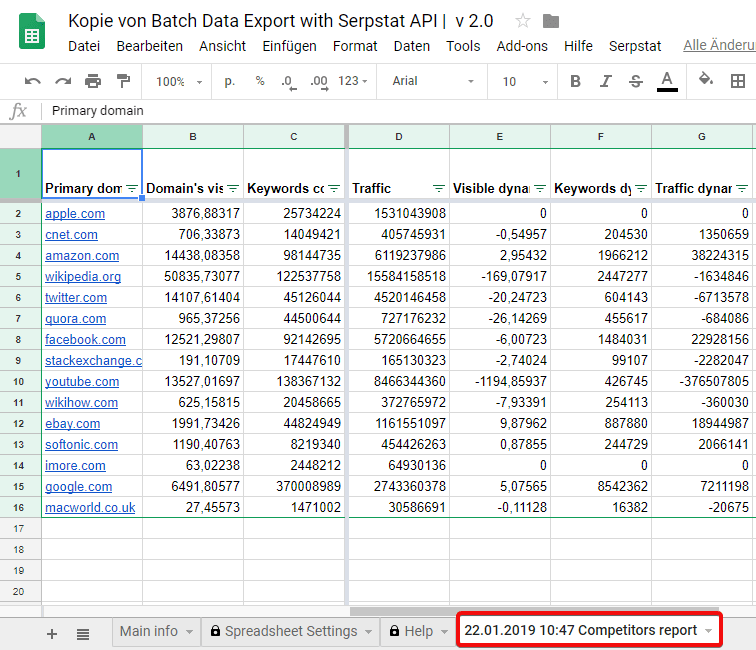This screenshot has height=650, width=756.
Task: Click the formula bar input
Action: tap(400, 111)
